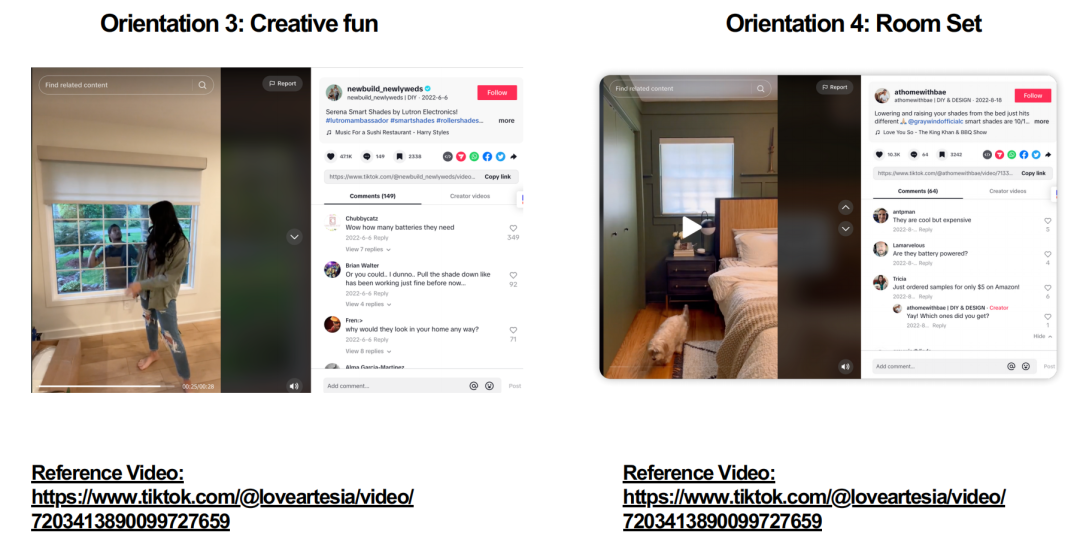
Task: Go to next video chevron on athomewithbae
Action: [x=845, y=229]
